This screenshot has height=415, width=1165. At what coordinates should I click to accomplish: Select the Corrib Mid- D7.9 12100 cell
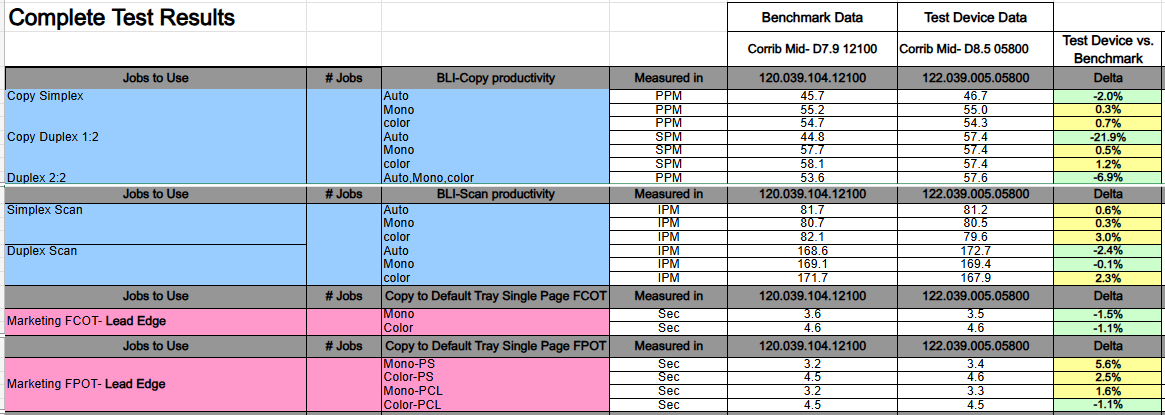tap(812, 50)
